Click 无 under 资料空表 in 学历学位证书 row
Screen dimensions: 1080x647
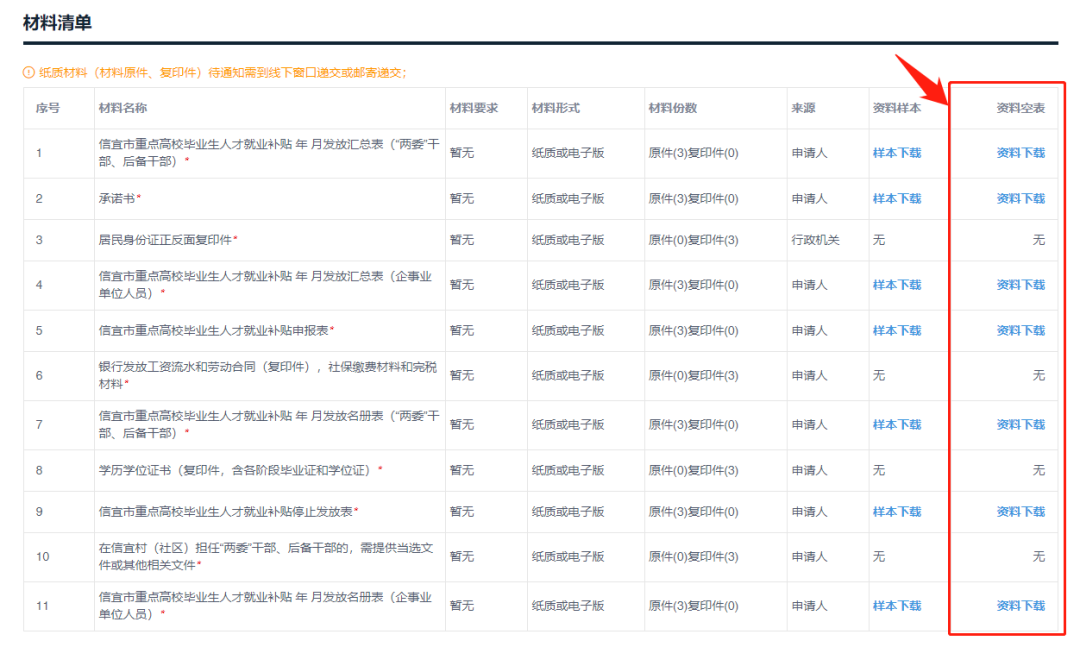coord(1039,470)
